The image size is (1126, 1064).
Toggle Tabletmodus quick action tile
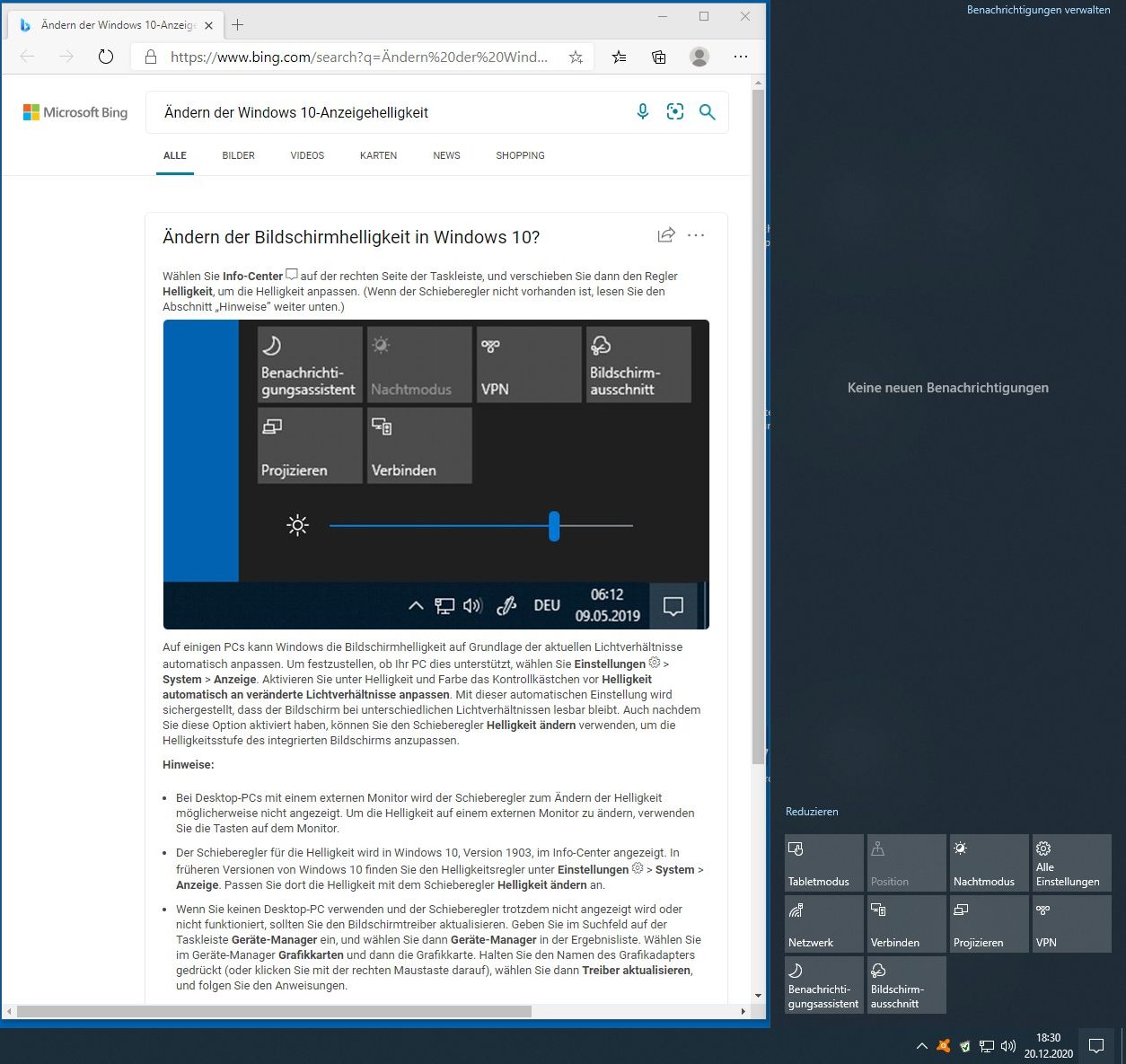[x=823, y=863]
